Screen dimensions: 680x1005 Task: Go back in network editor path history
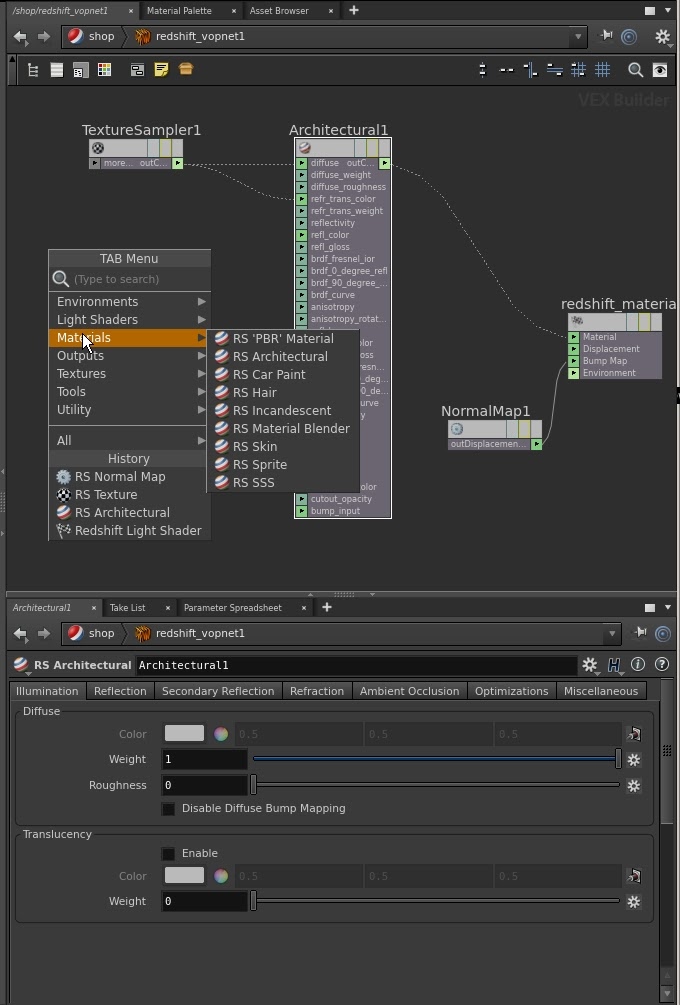pos(21,37)
